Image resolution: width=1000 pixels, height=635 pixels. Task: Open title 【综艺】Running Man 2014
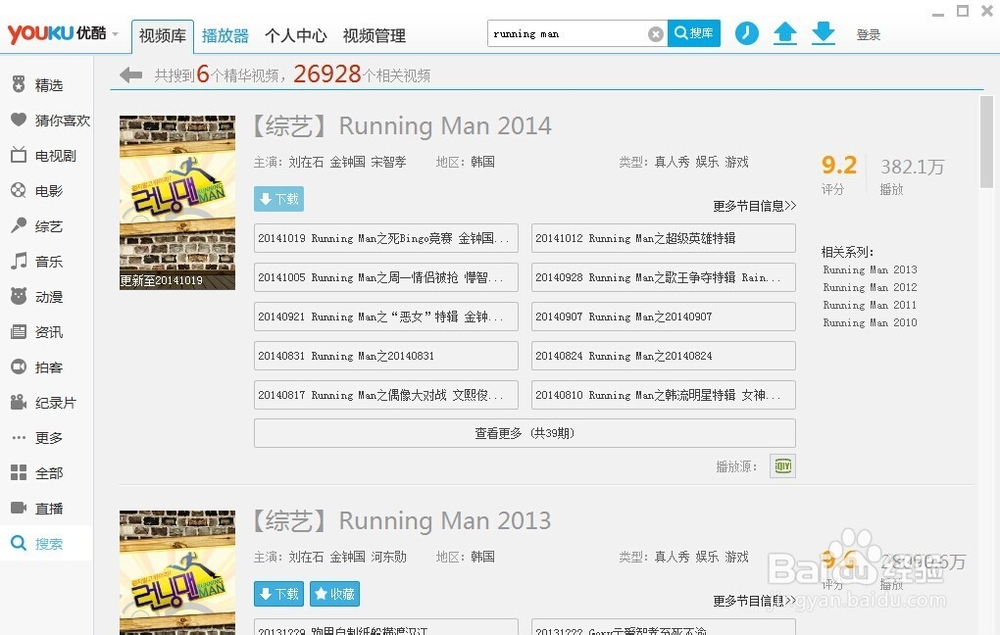[x=401, y=126]
